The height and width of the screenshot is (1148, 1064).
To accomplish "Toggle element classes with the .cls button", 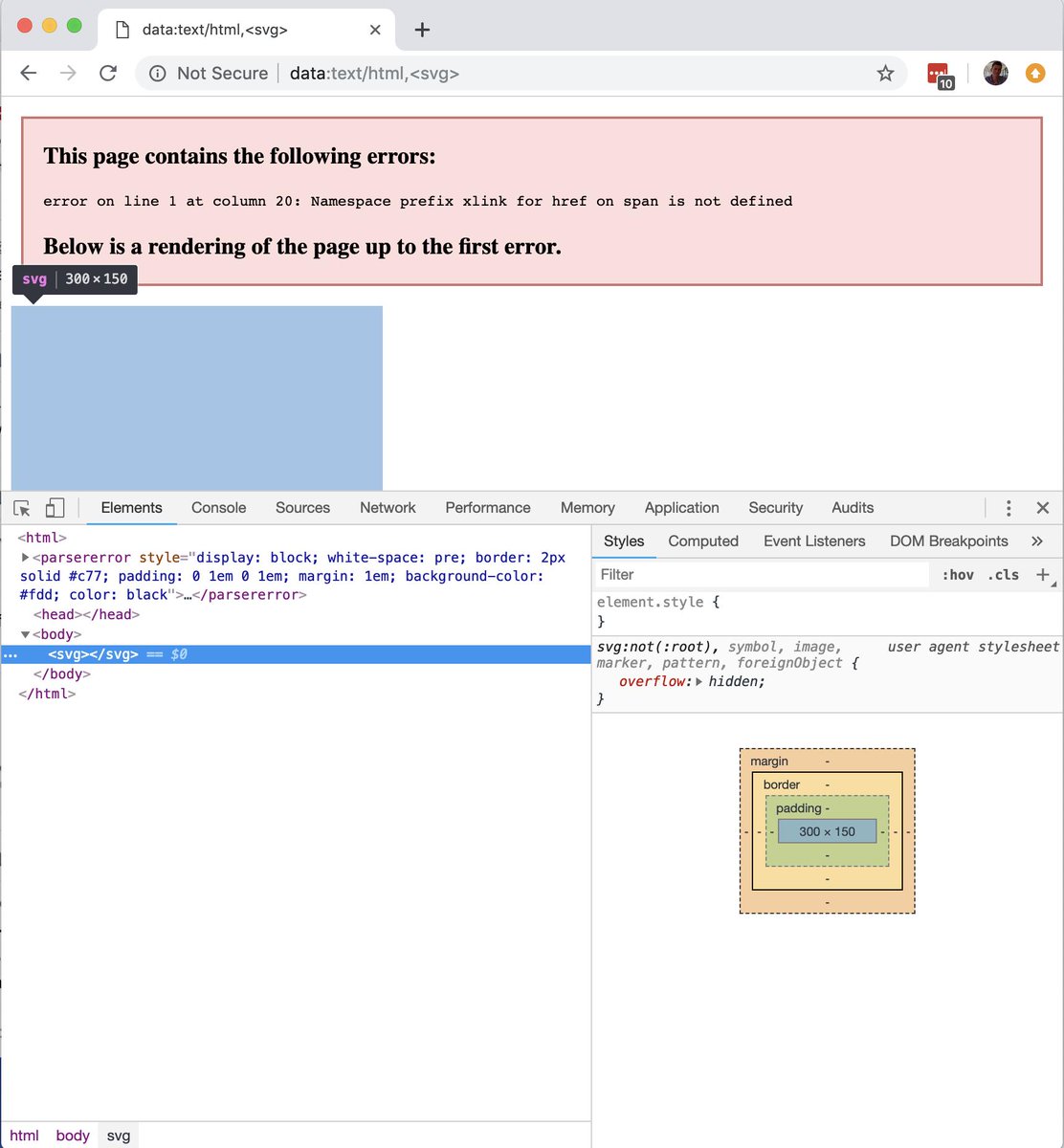I will pos(1003,574).
